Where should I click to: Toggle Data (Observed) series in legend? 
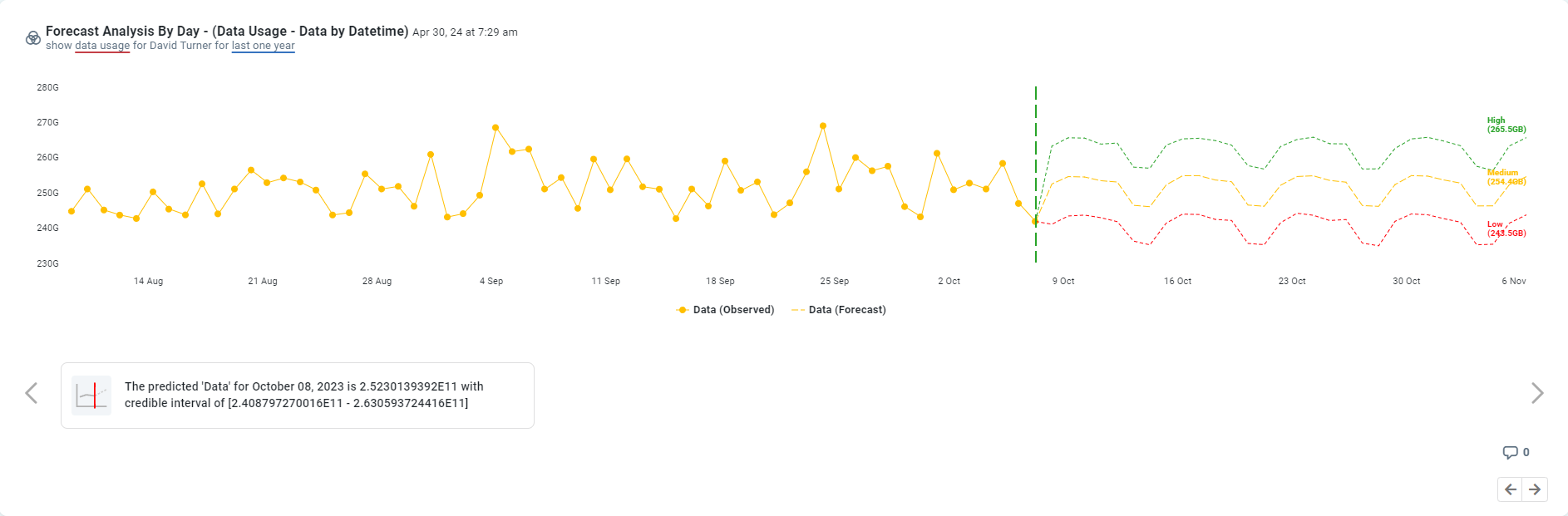(x=733, y=310)
